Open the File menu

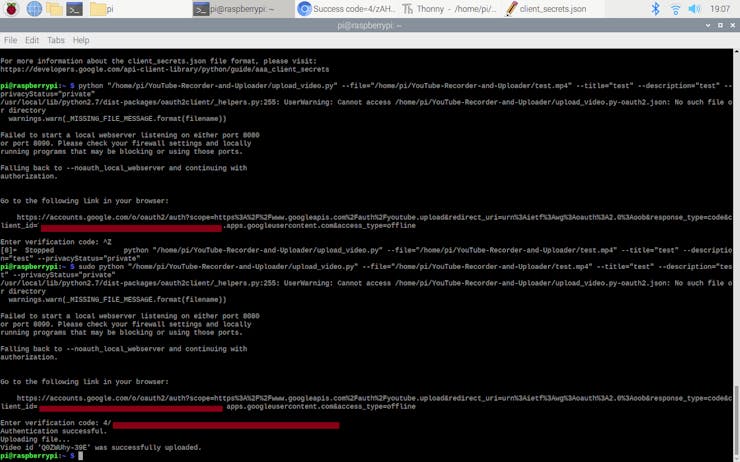tap(10, 40)
